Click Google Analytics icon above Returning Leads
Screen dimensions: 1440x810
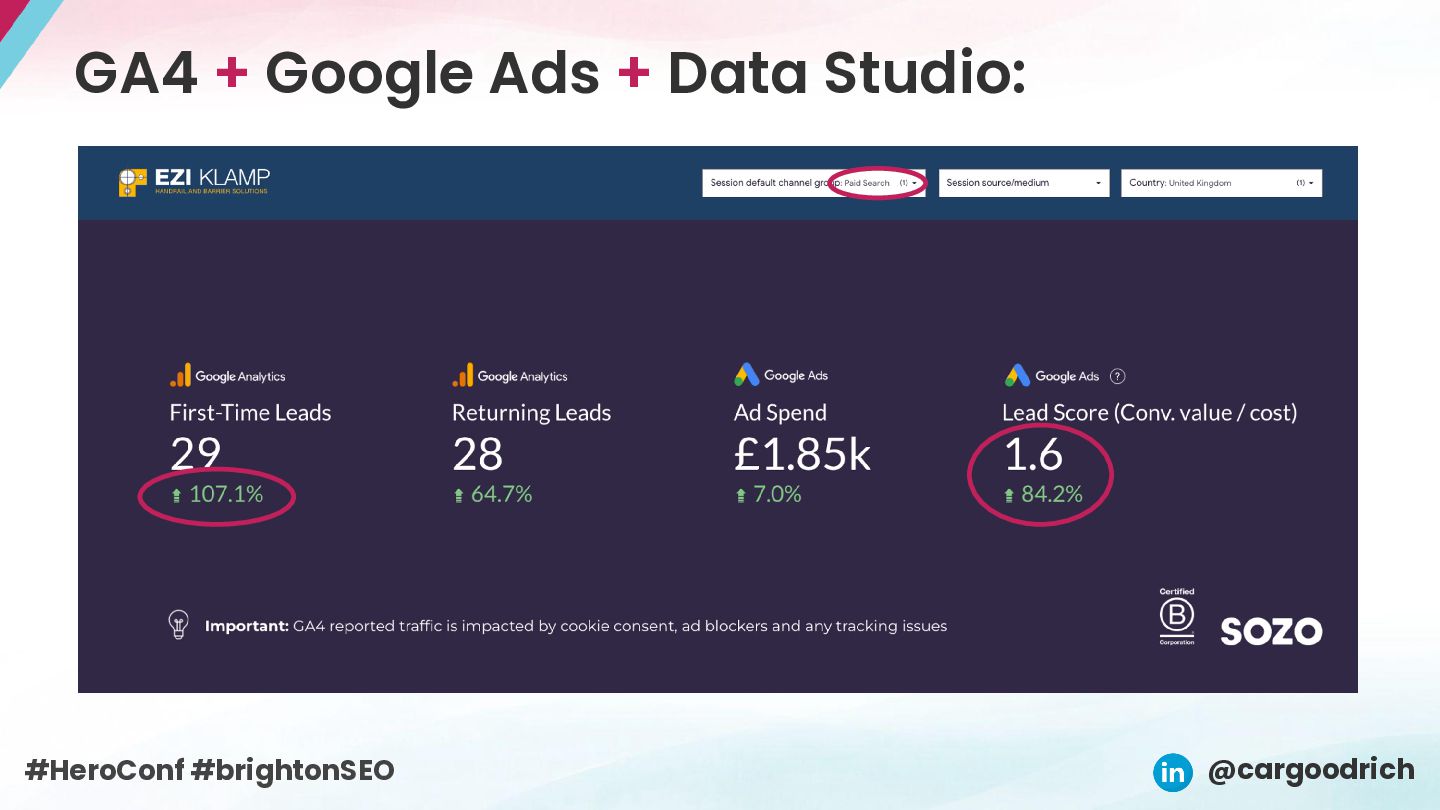click(463, 375)
